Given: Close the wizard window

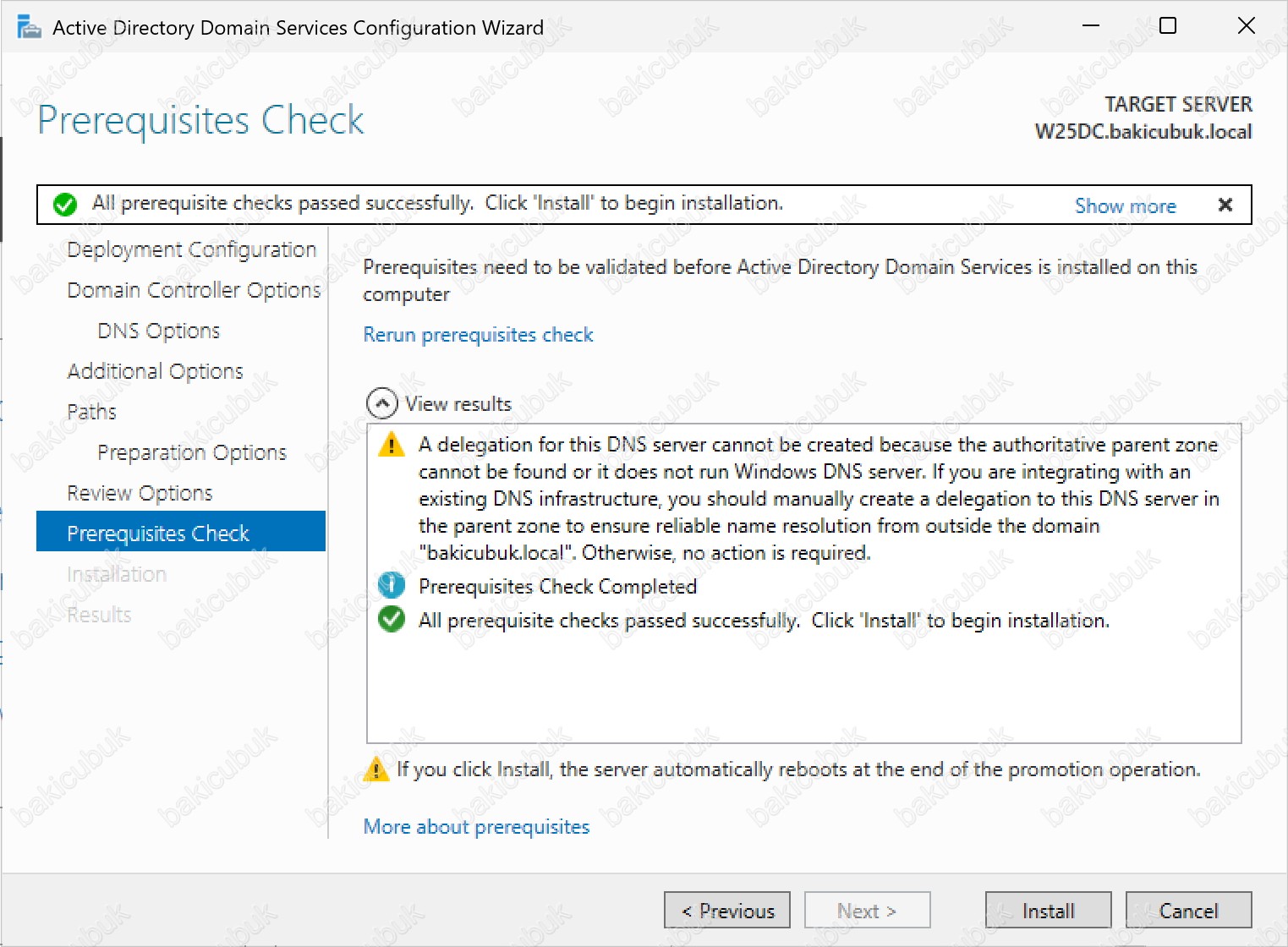Looking at the screenshot, I should pos(1246,26).
